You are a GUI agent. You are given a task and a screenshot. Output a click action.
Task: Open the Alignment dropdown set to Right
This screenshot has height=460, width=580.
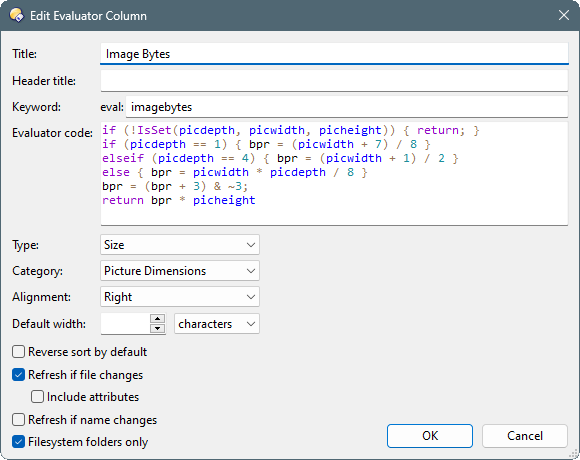click(180, 297)
